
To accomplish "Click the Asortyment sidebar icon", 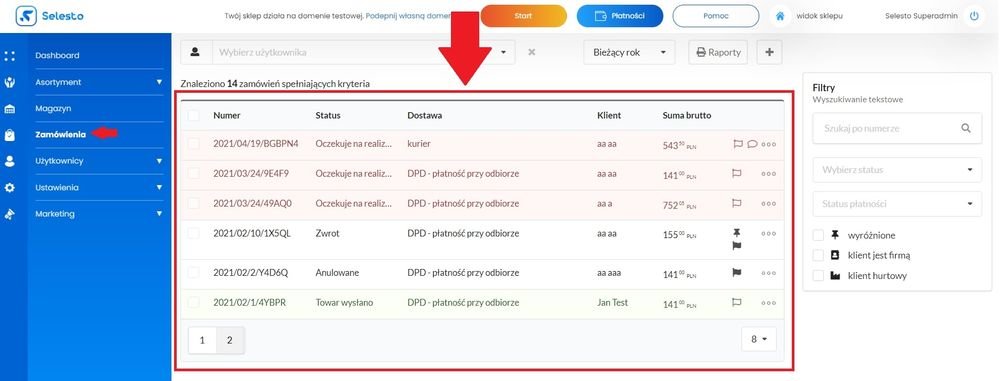I will 10,82.
